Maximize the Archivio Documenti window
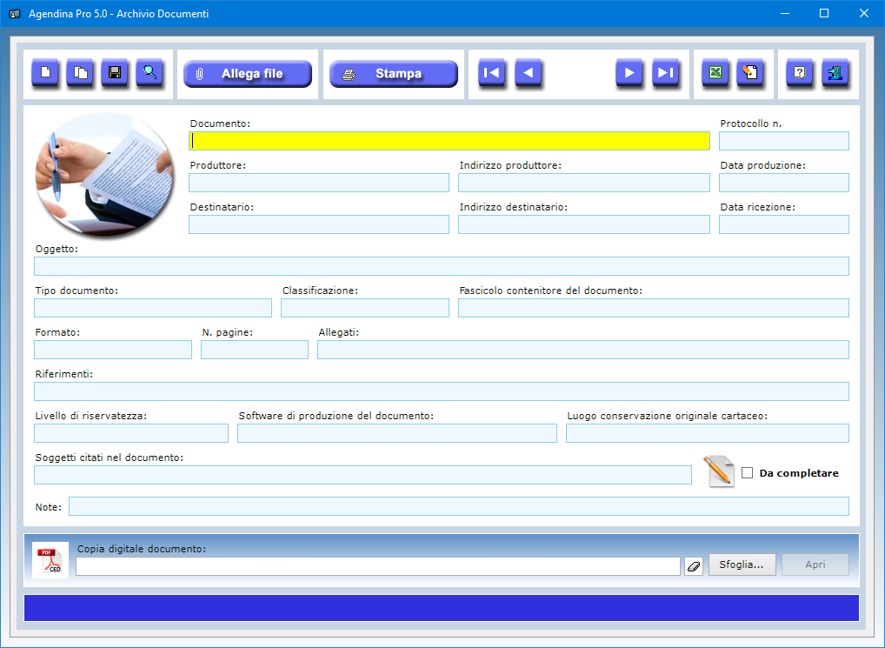 [x=824, y=14]
